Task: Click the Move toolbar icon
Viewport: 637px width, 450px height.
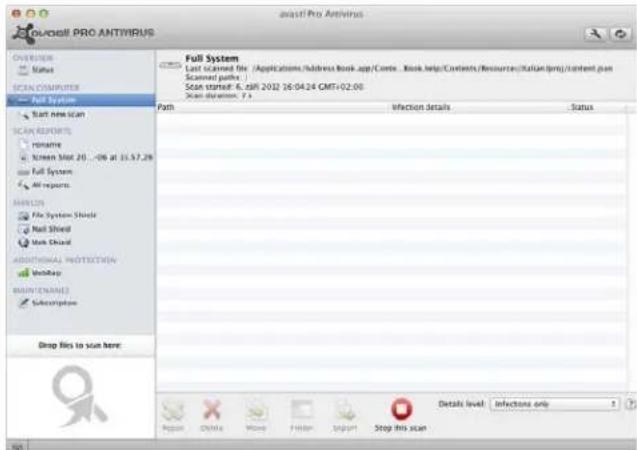Action: (x=256, y=415)
